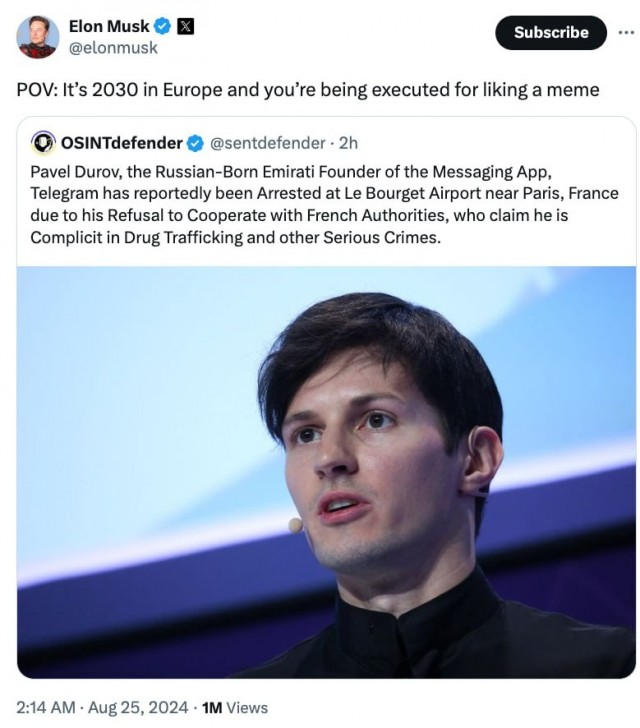Viewport: 640px width, 728px height.
Task: Click the OSINTdefender profile avatar
Action: pos(43,143)
